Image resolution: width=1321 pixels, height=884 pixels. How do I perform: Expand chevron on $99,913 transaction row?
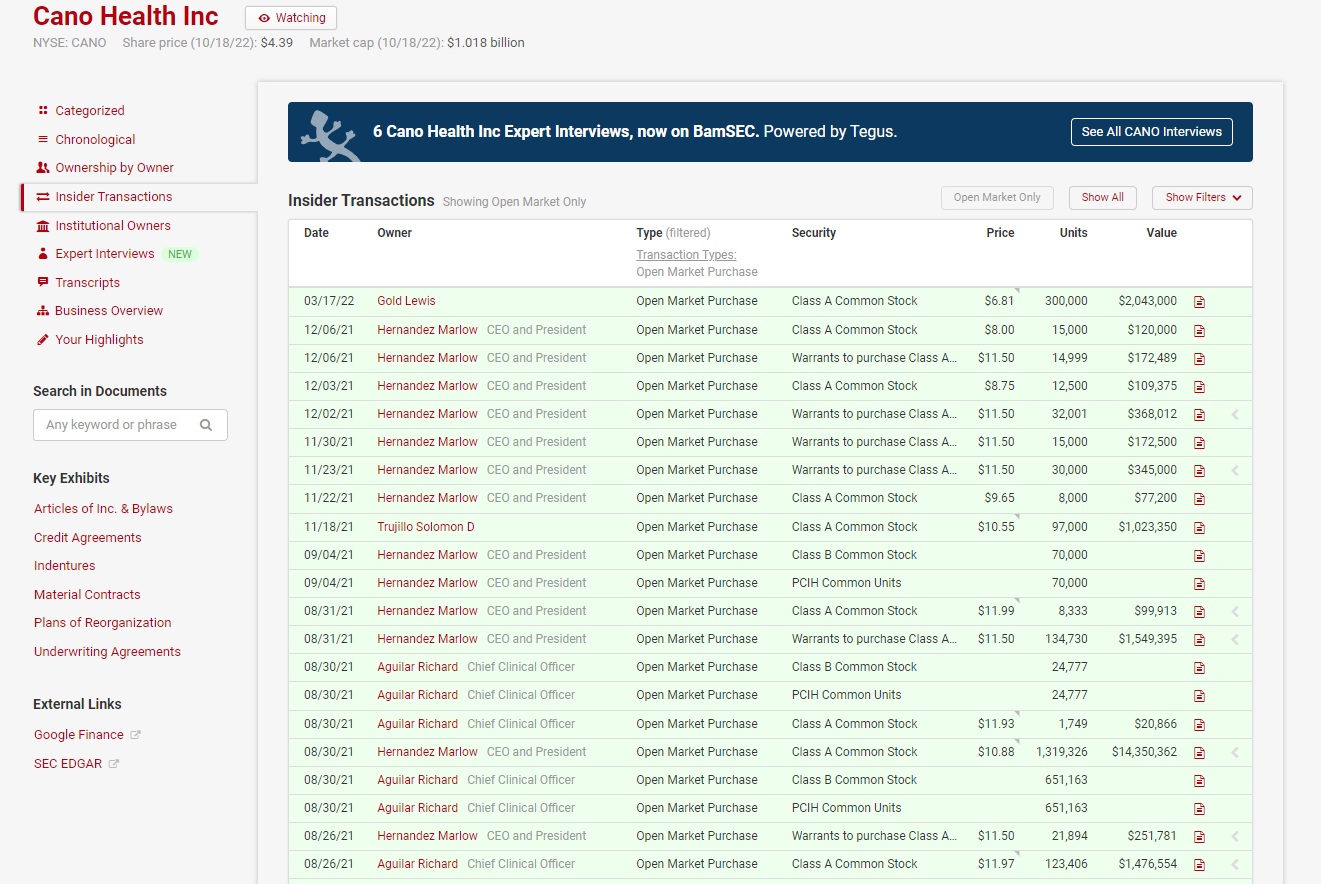(1235, 611)
